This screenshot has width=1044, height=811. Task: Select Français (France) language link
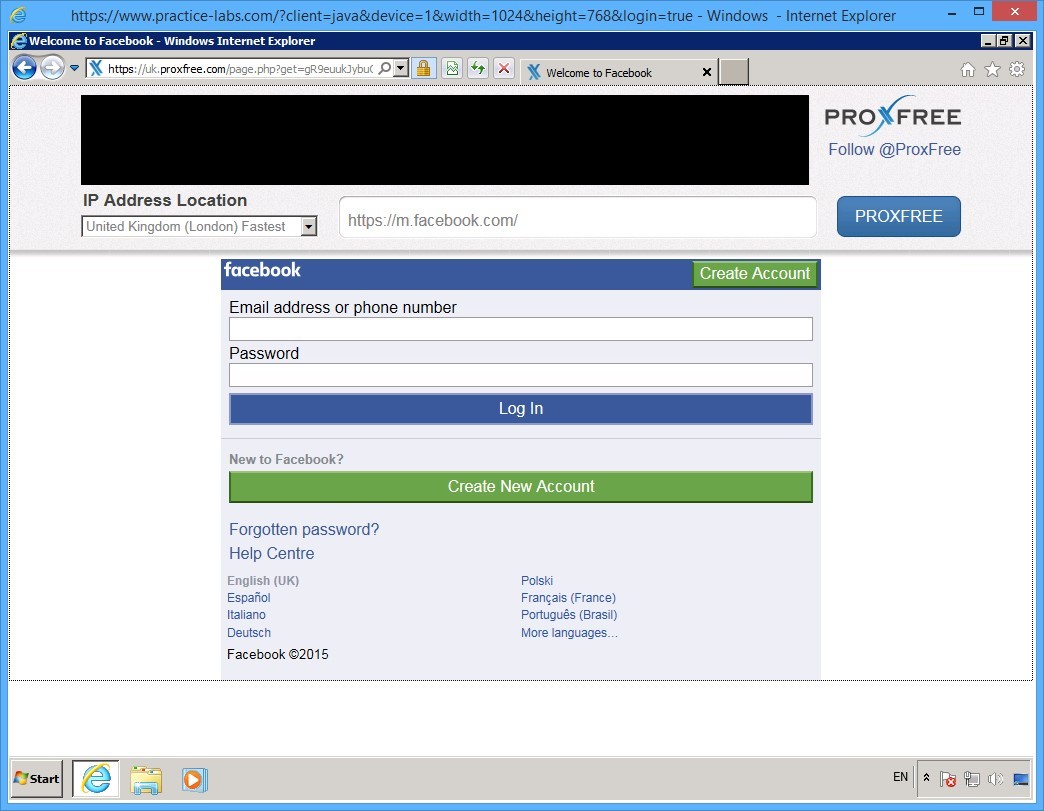click(x=568, y=597)
